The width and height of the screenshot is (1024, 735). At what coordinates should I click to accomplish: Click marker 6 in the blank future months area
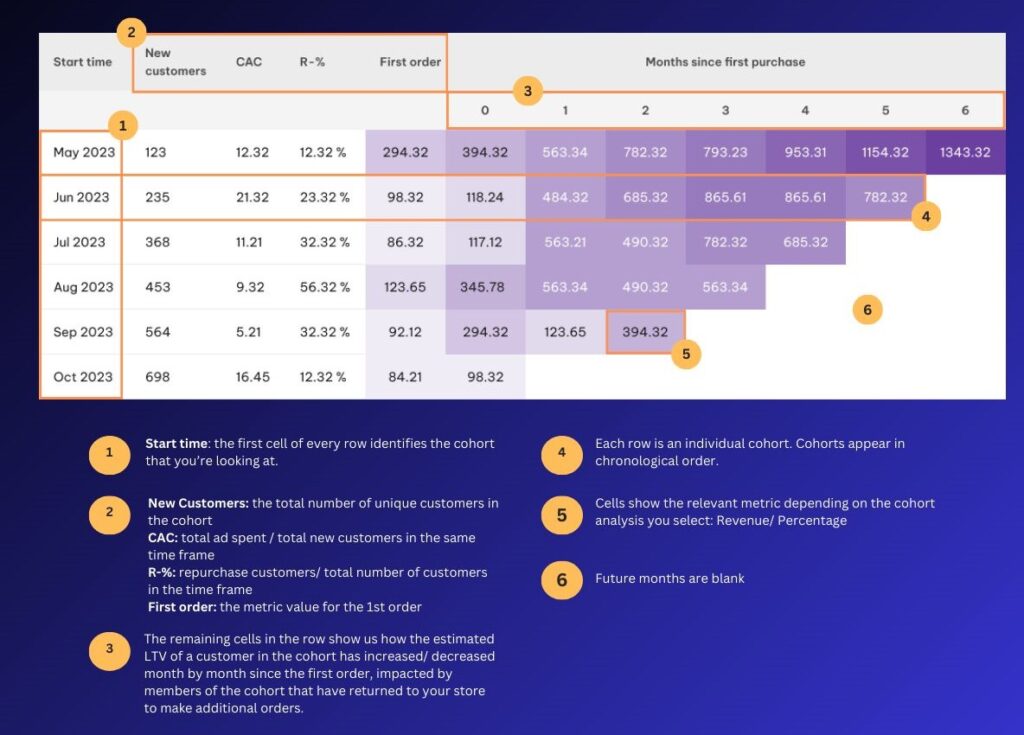pos(867,310)
